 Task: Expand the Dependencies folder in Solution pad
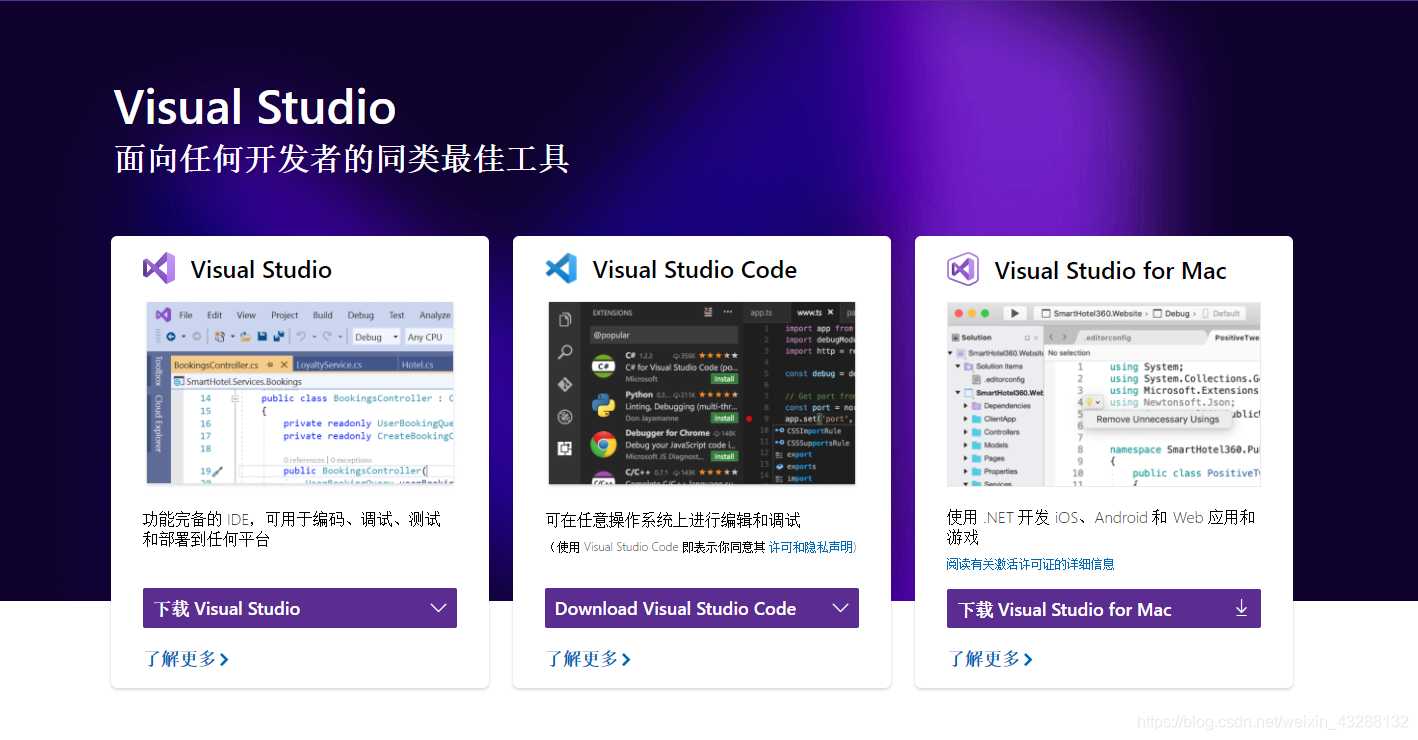point(965,406)
